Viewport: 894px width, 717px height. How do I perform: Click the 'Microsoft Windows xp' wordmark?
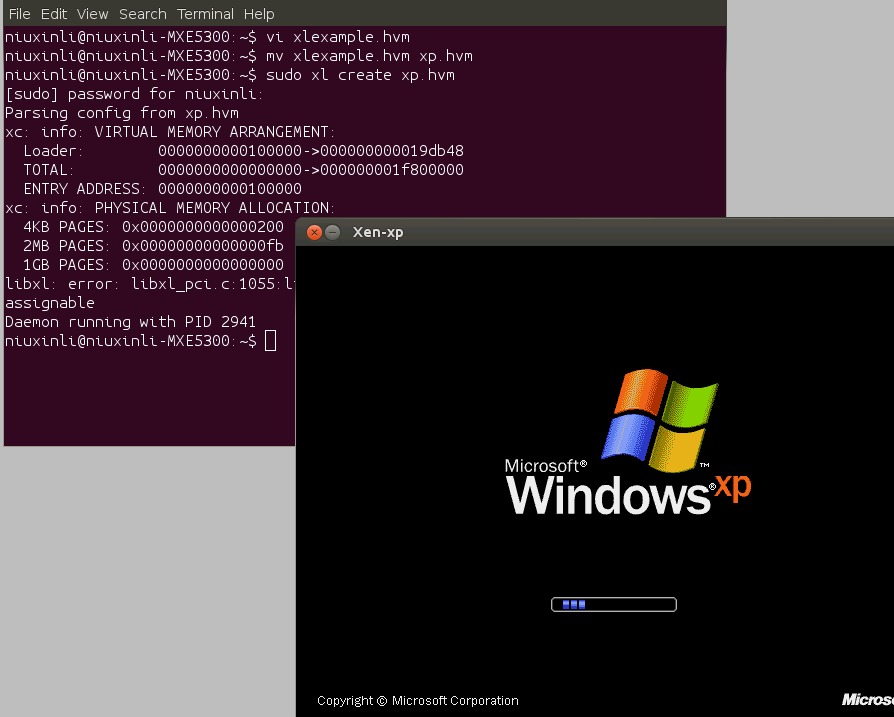tap(628, 487)
